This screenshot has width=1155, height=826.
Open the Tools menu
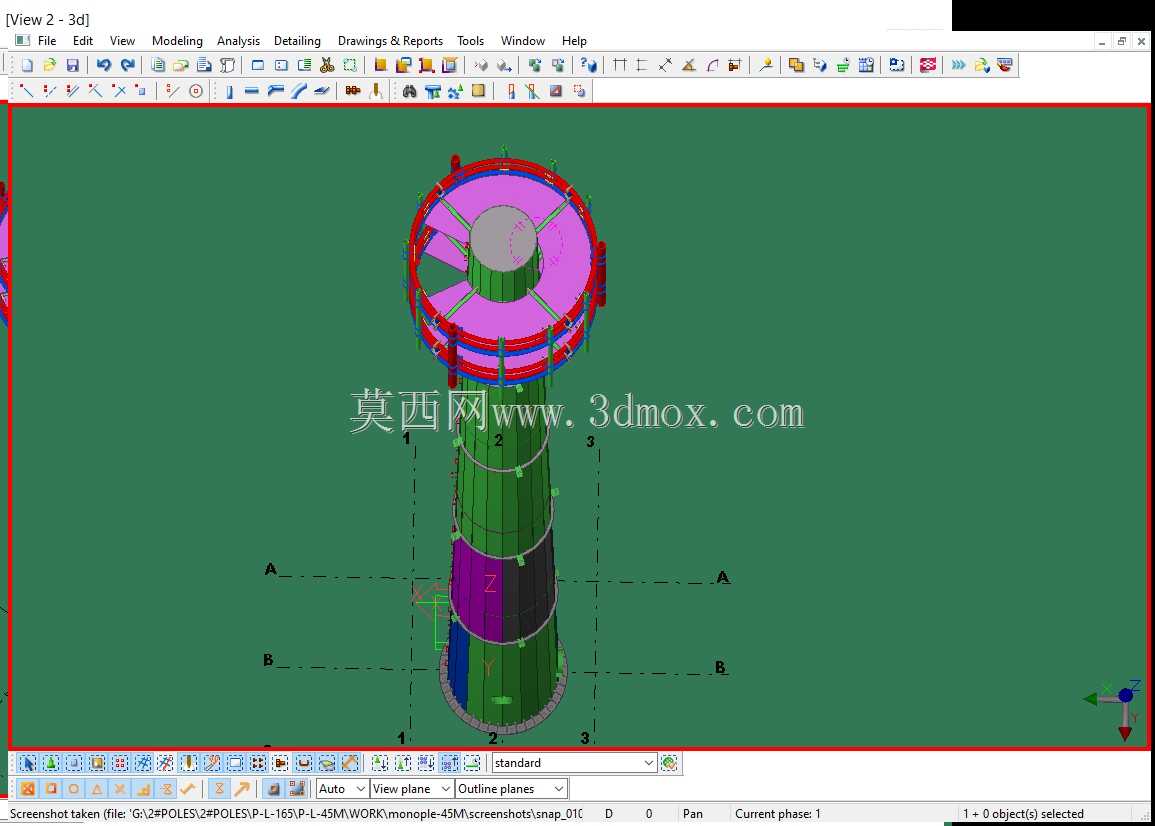pos(470,41)
